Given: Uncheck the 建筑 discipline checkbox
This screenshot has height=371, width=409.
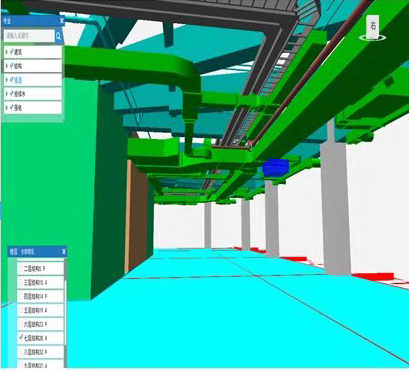Looking at the screenshot, I should (12, 52).
